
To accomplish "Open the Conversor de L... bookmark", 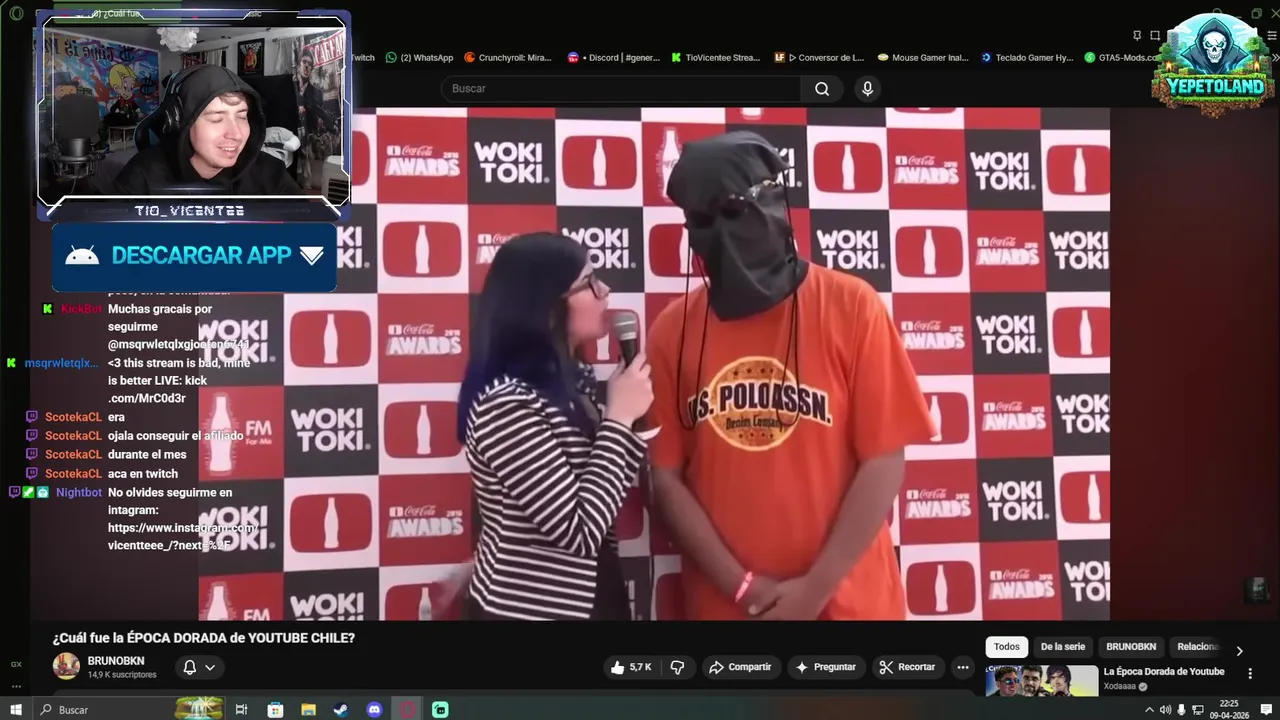I will coord(819,58).
